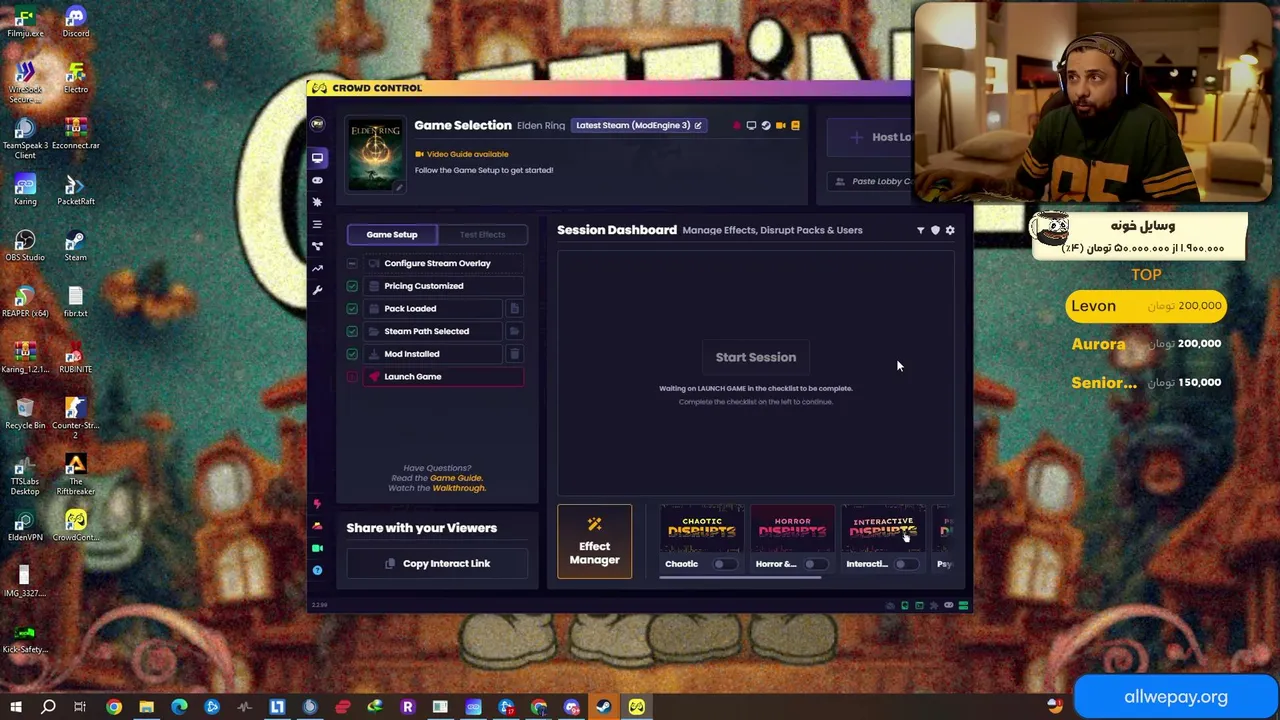Toggle Configure Stream Overlay checkbox
The image size is (1280, 720).
[x=352, y=263]
